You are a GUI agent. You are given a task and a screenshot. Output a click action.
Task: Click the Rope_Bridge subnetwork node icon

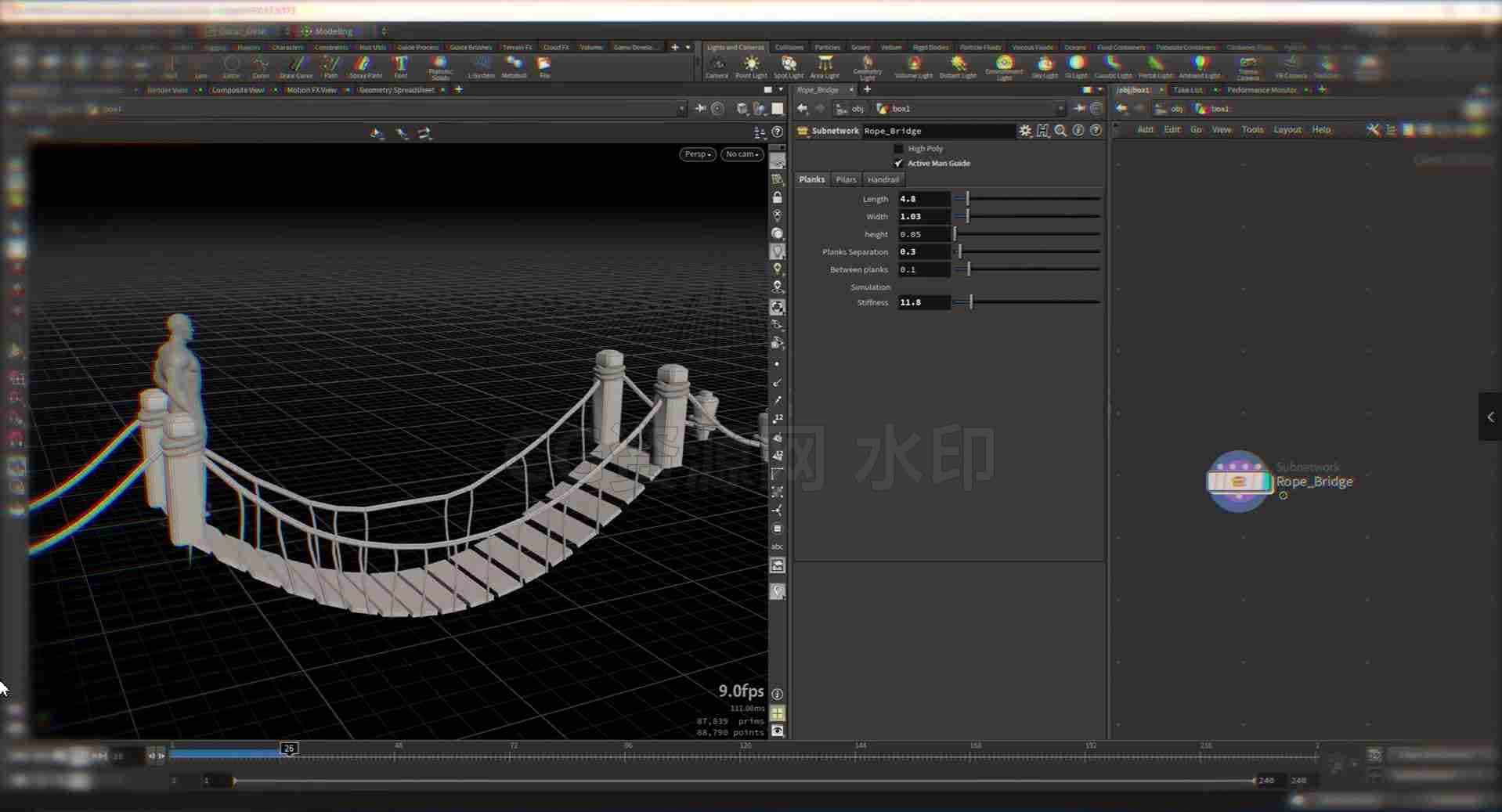coord(1238,482)
